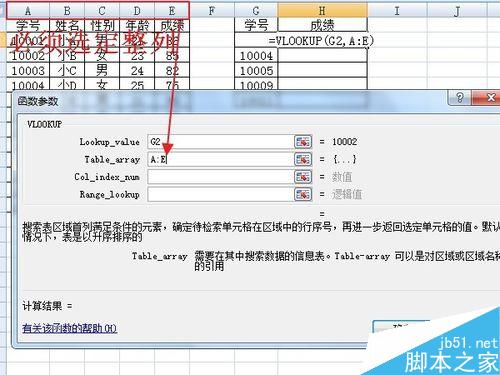
Task: Click cell with 10005 in column G
Action: tap(256, 70)
